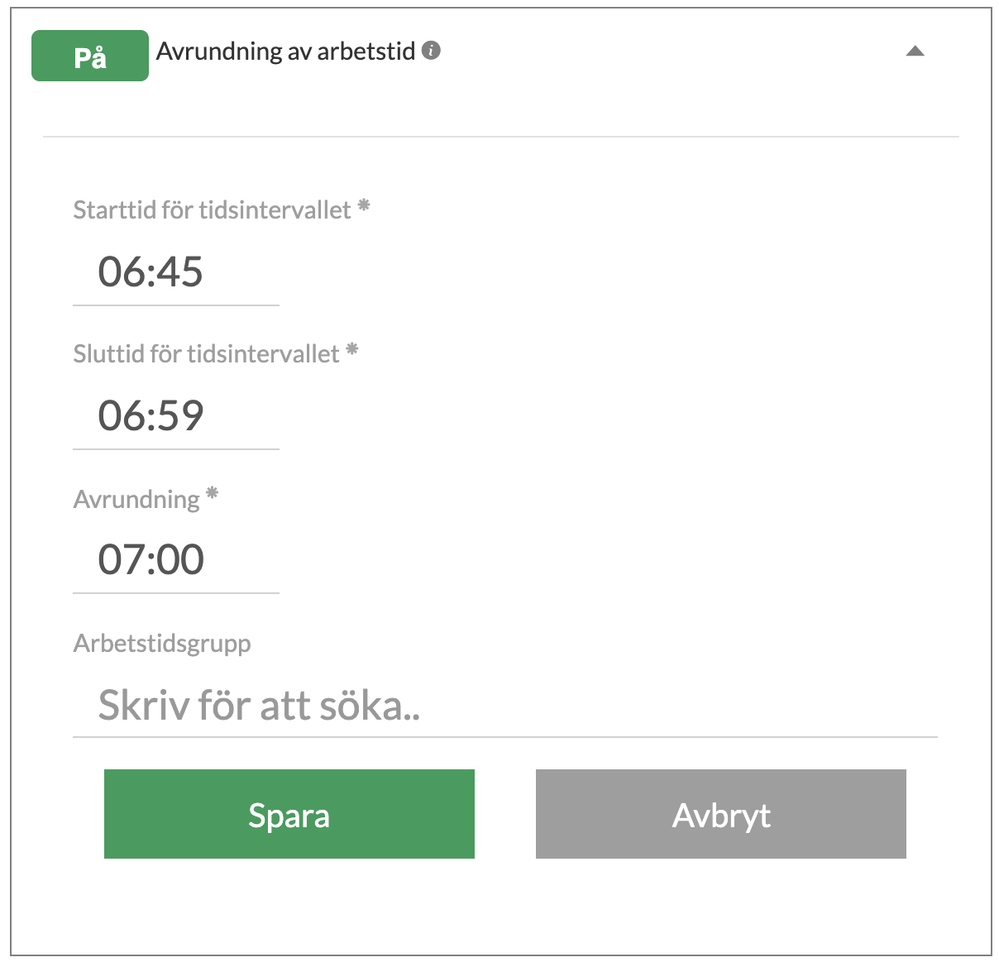This screenshot has width=999, height=973.
Task: Click the Sluttid för tidsintervallet label
Action: pos(206,354)
